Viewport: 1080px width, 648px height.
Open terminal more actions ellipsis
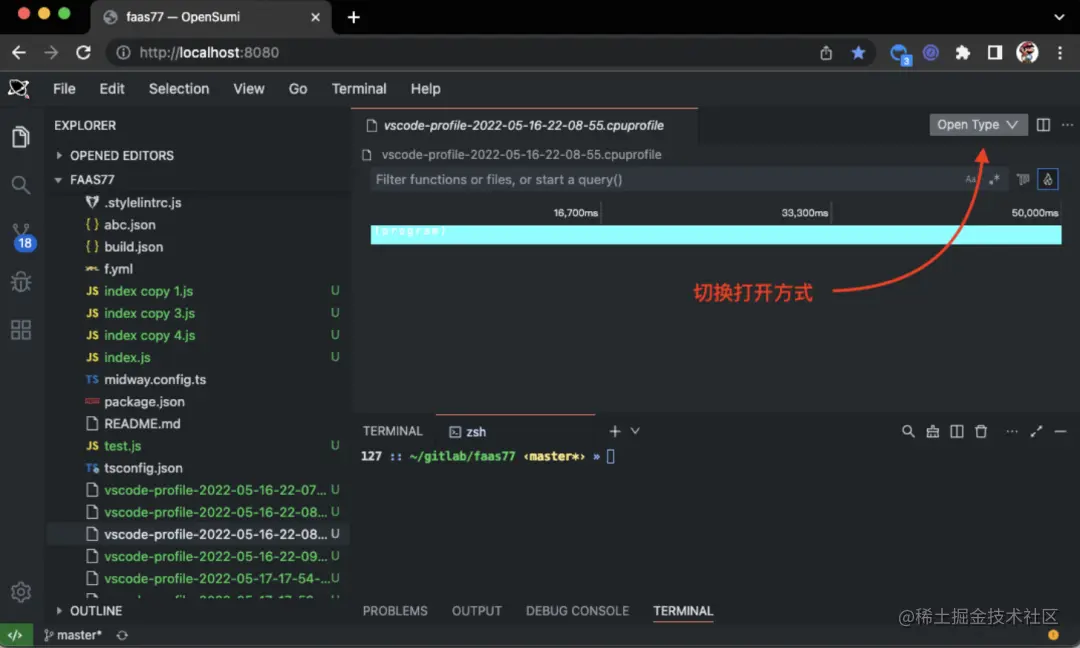click(x=1012, y=431)
